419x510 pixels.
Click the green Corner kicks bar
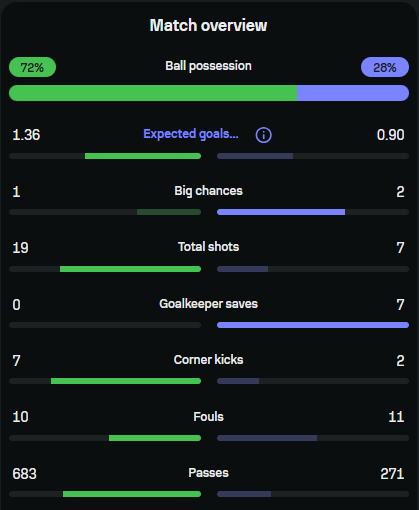[x=126, y=381]
